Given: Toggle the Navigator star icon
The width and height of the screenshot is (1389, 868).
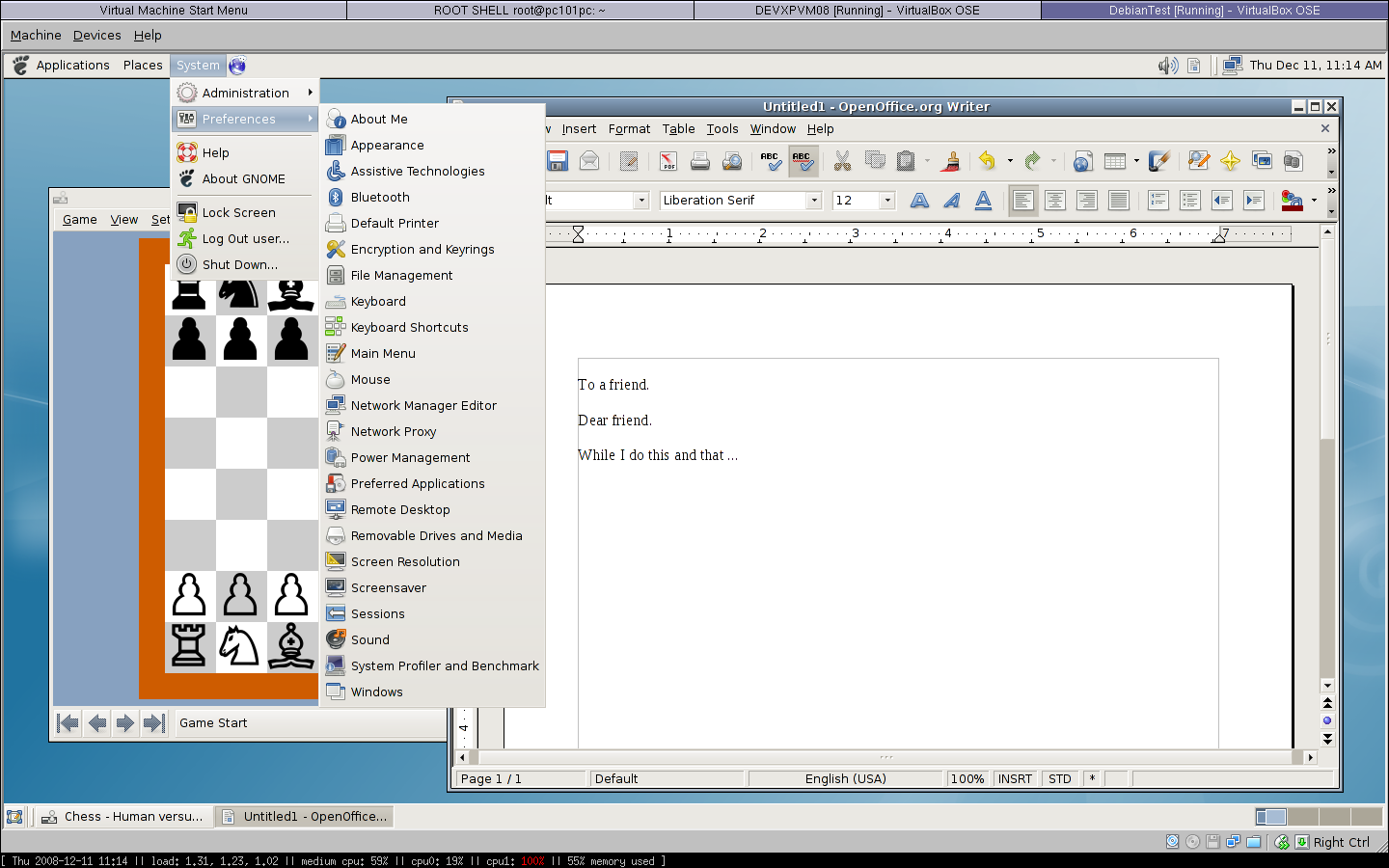Looking at the screenshot, I should [1230, 161].
